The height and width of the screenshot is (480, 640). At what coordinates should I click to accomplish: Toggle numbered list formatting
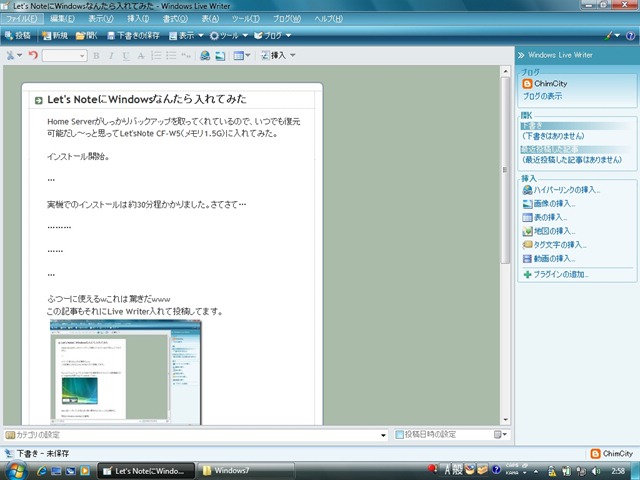[156, 56]
